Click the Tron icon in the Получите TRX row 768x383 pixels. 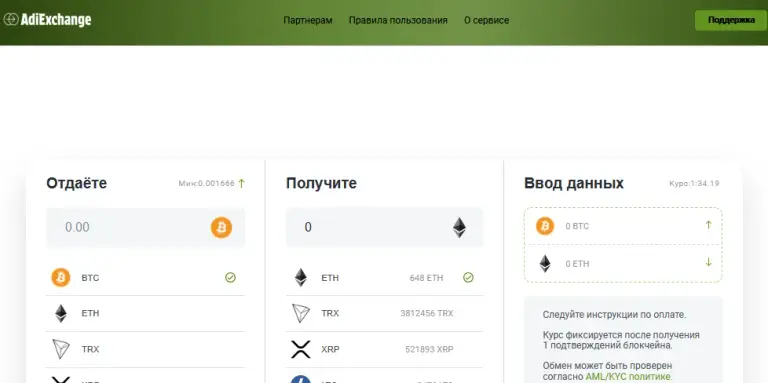(301, 313)
